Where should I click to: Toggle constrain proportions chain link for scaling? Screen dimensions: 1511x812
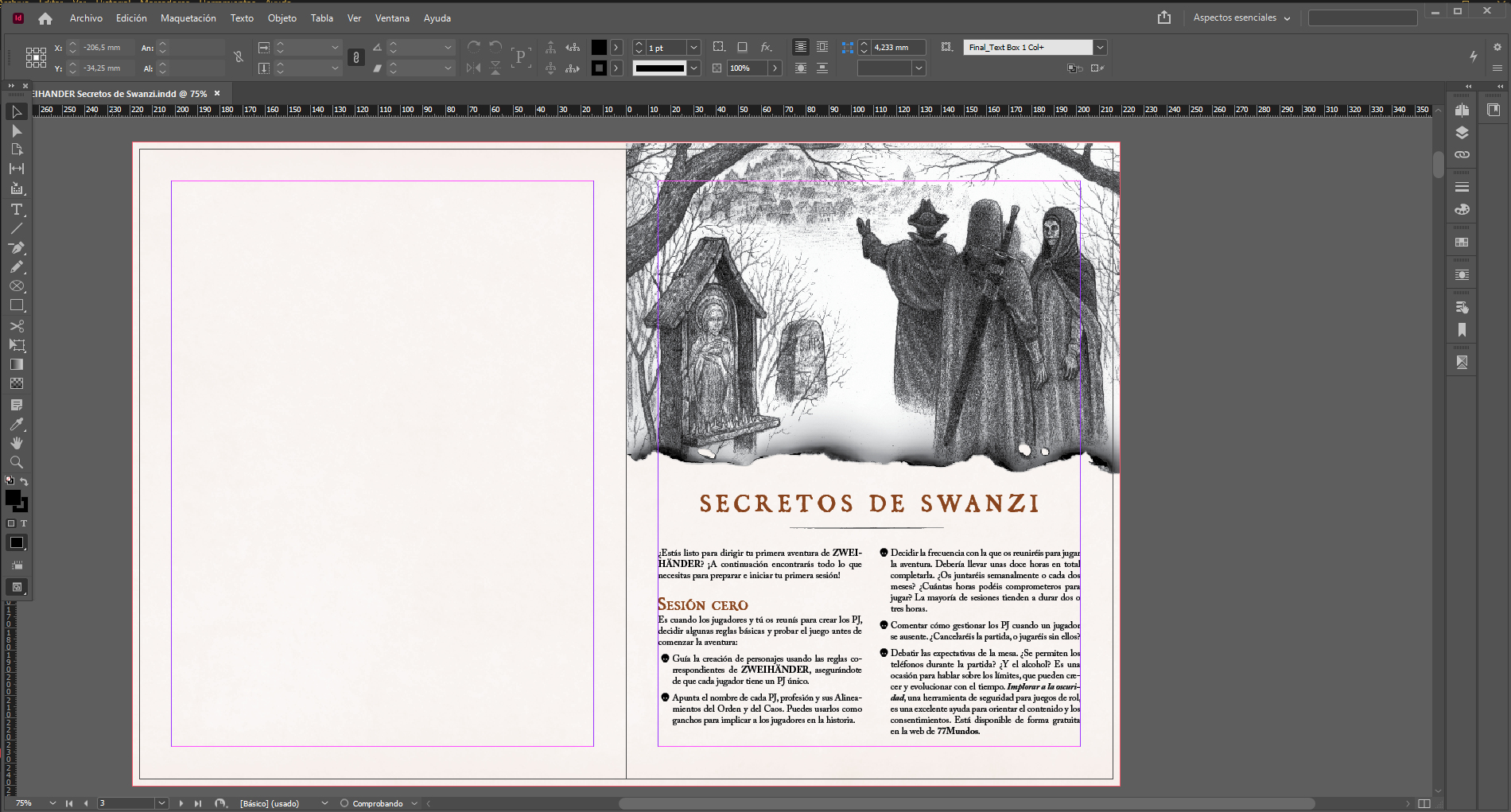coord(356,57)
